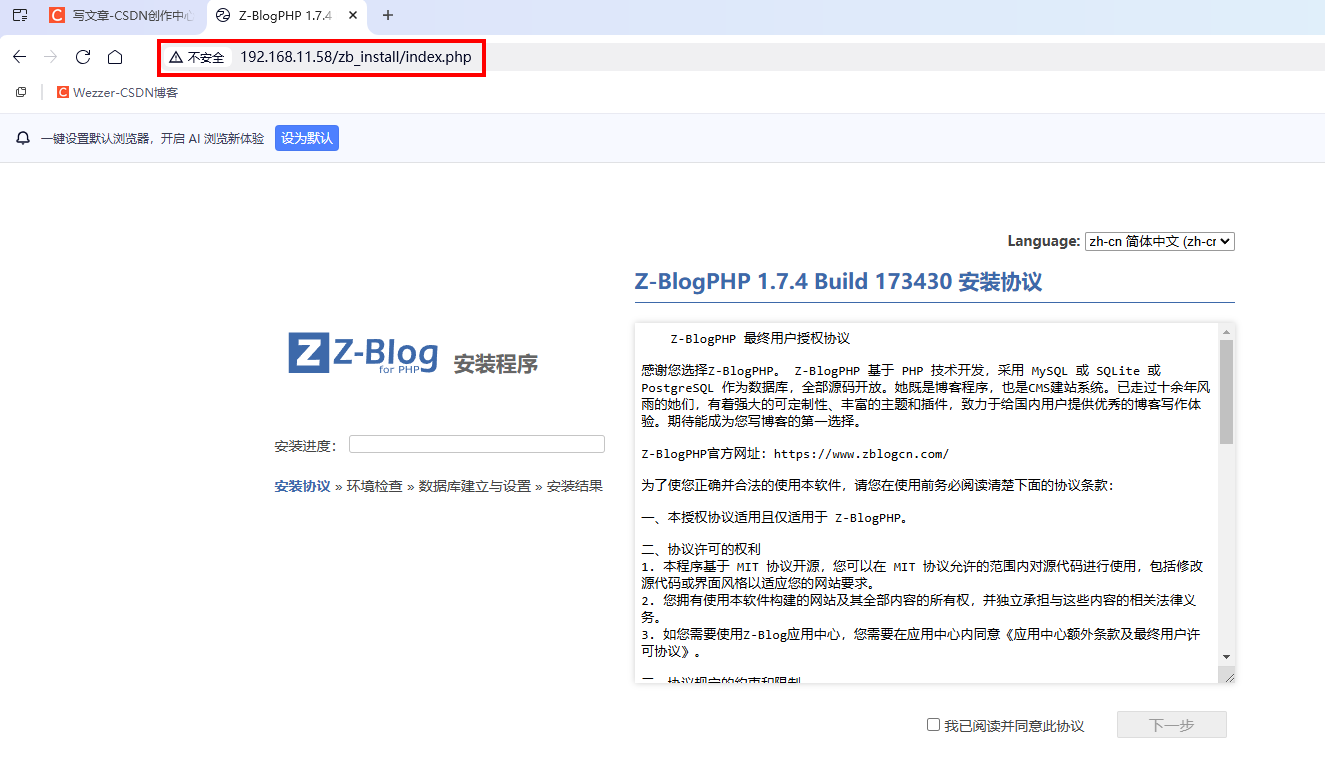Focus the address bar URL text
Screen dimensions: 1325x757
[x=355, y=57]
